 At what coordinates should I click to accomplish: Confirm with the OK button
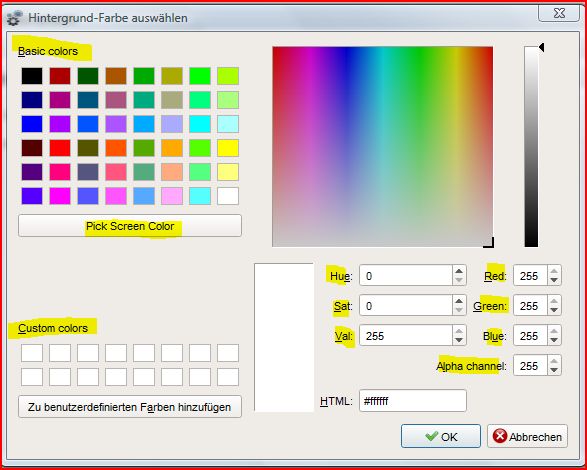click(x=441, y=436)
